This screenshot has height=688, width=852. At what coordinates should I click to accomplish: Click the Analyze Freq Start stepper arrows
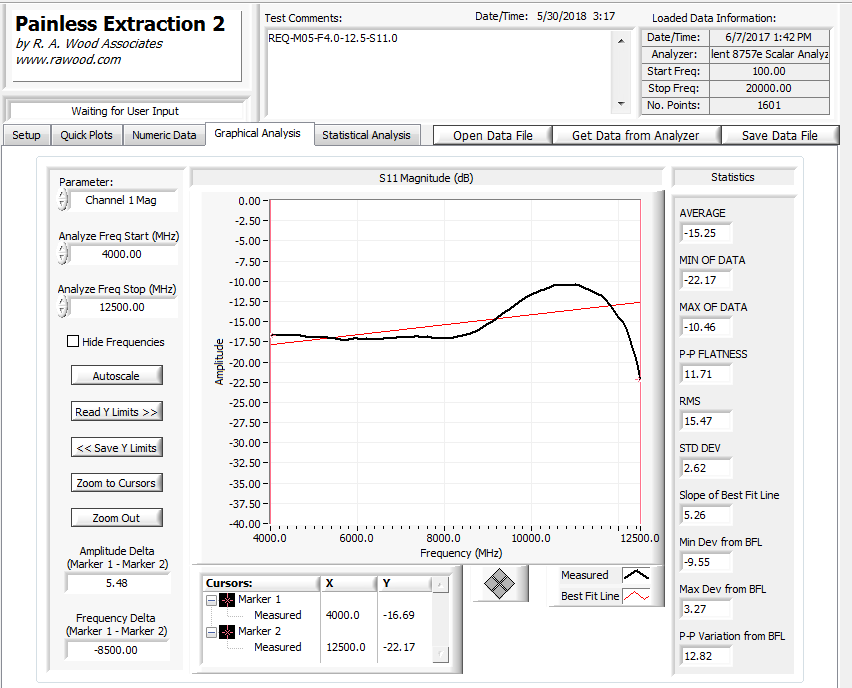63,254
